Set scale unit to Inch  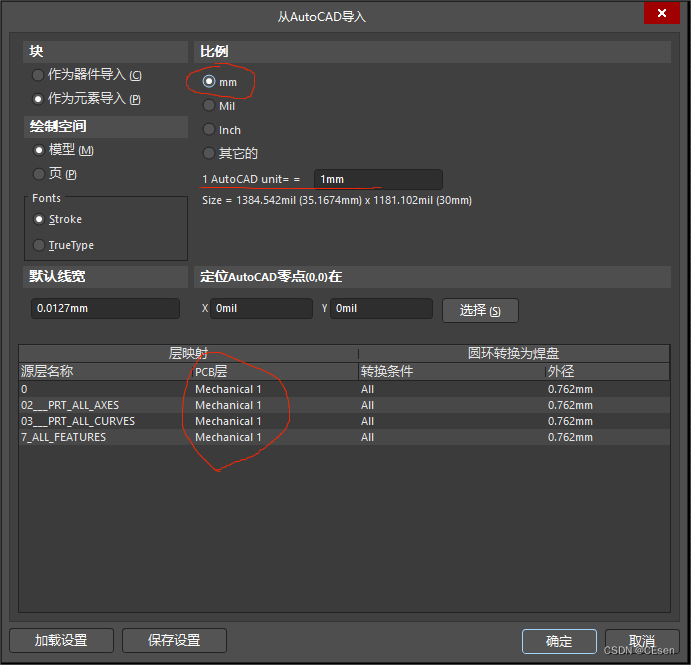click(209, 129)
